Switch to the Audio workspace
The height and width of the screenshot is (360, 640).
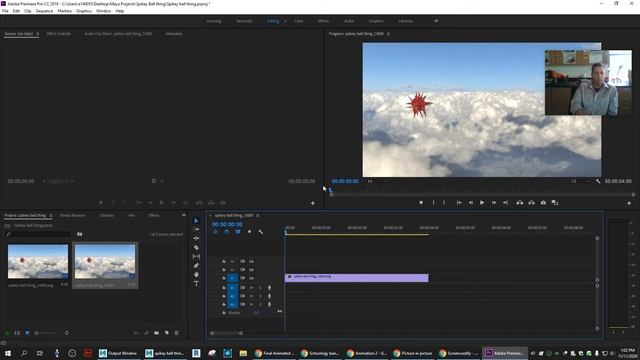tap(349, 21)
